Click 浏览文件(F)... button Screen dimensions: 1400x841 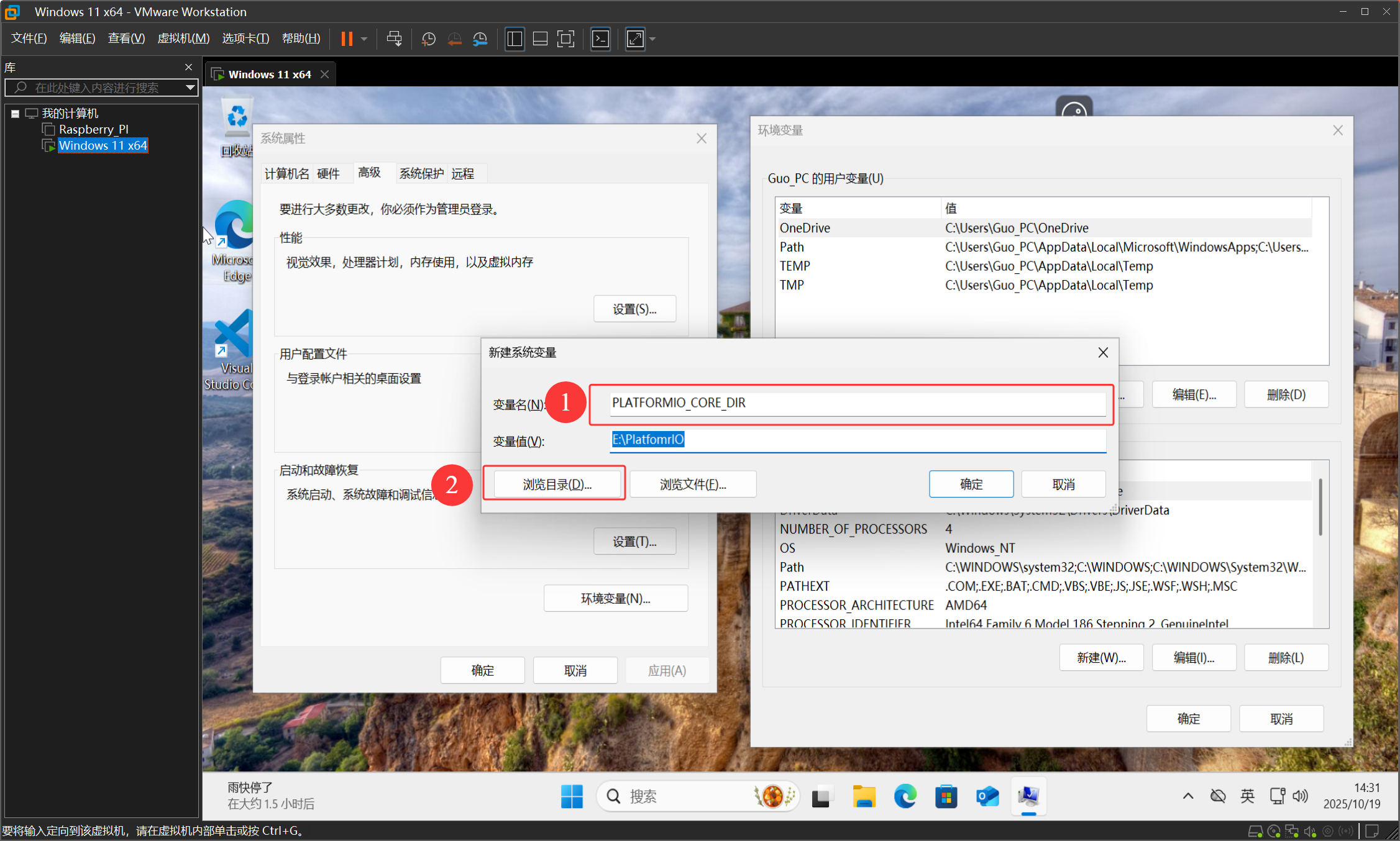[x=693, y=484]
